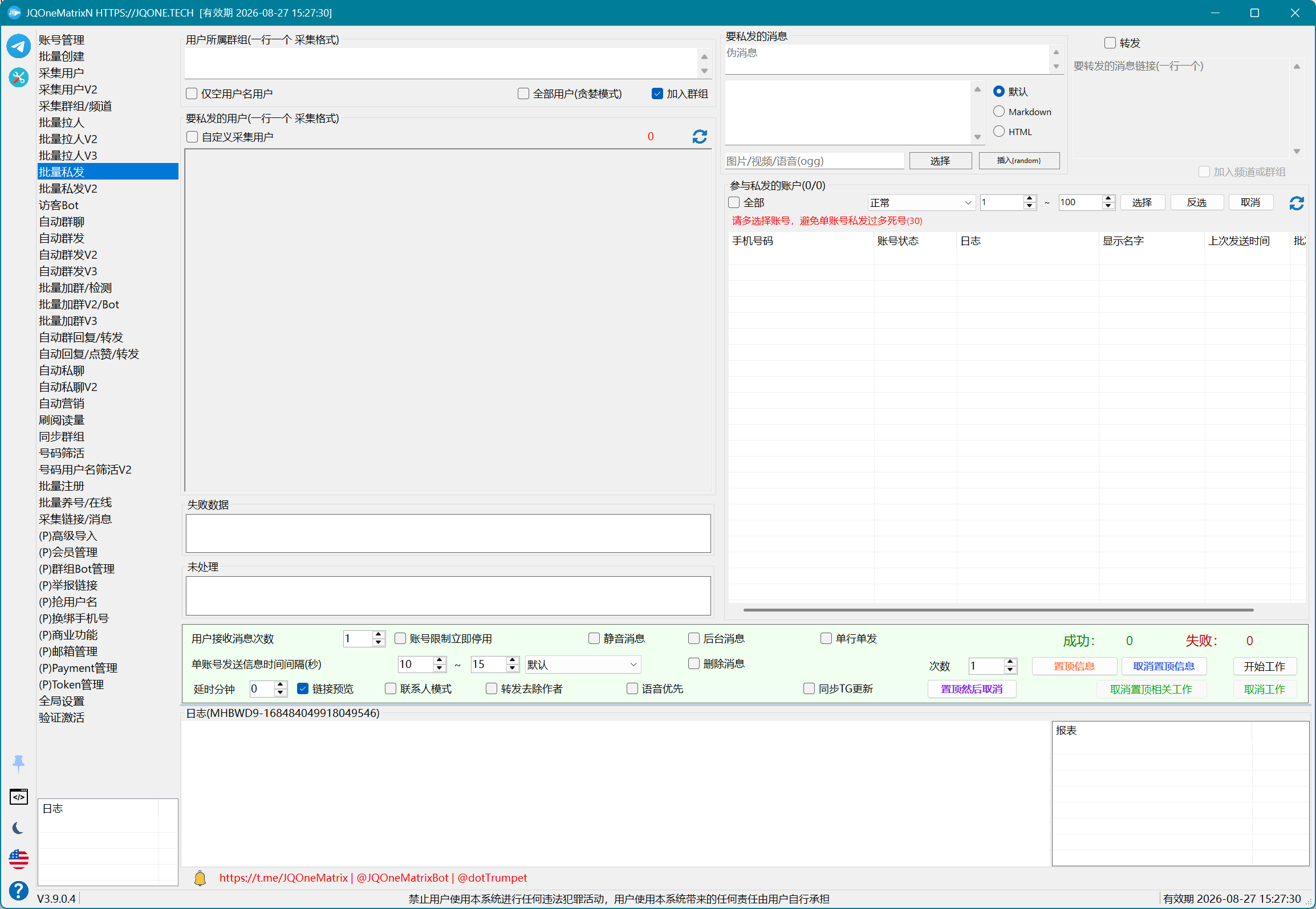Open the t.me/JQOneMatrix link

click(x=283, y=878)
